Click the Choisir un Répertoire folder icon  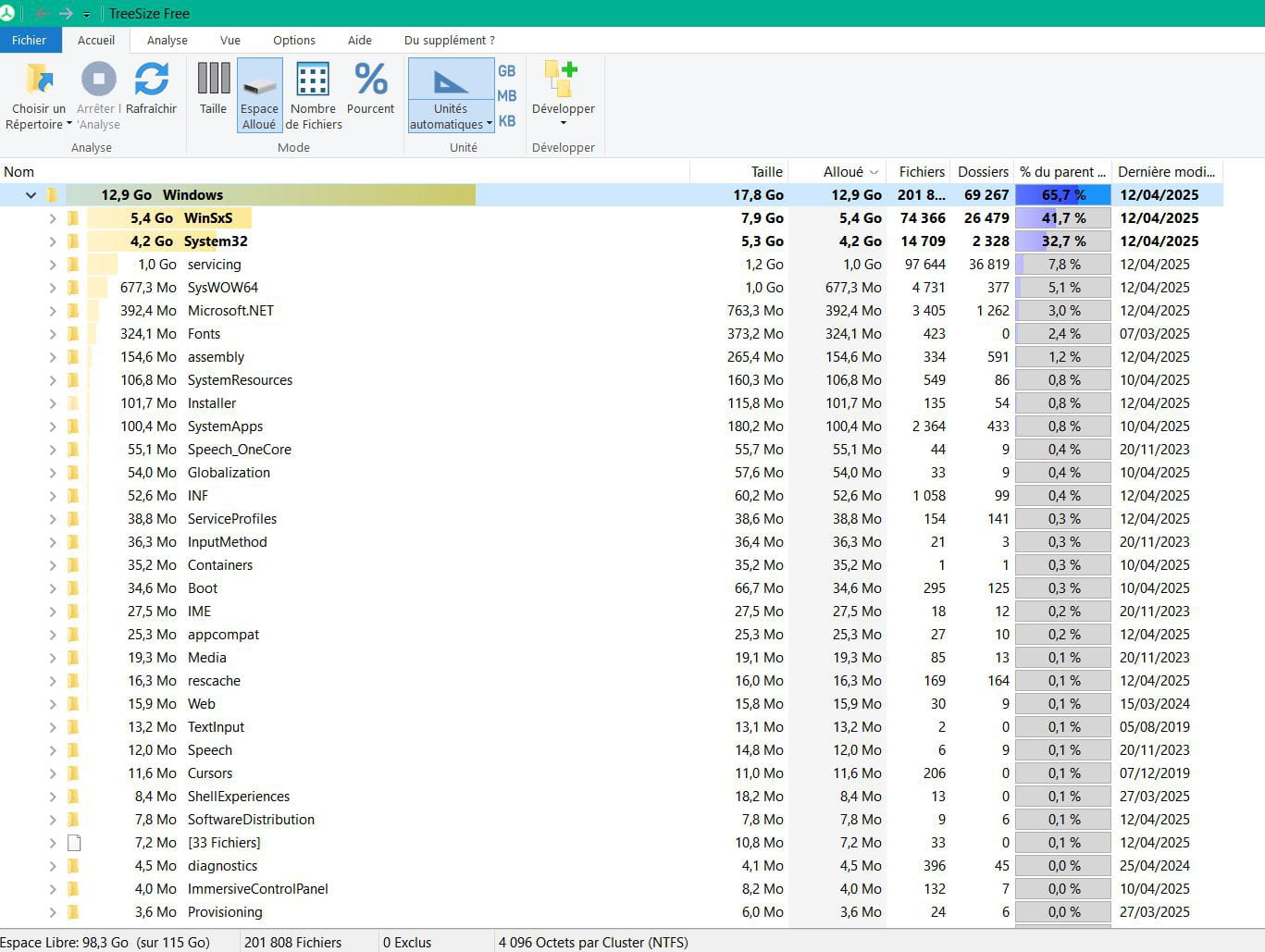[39, 80]
